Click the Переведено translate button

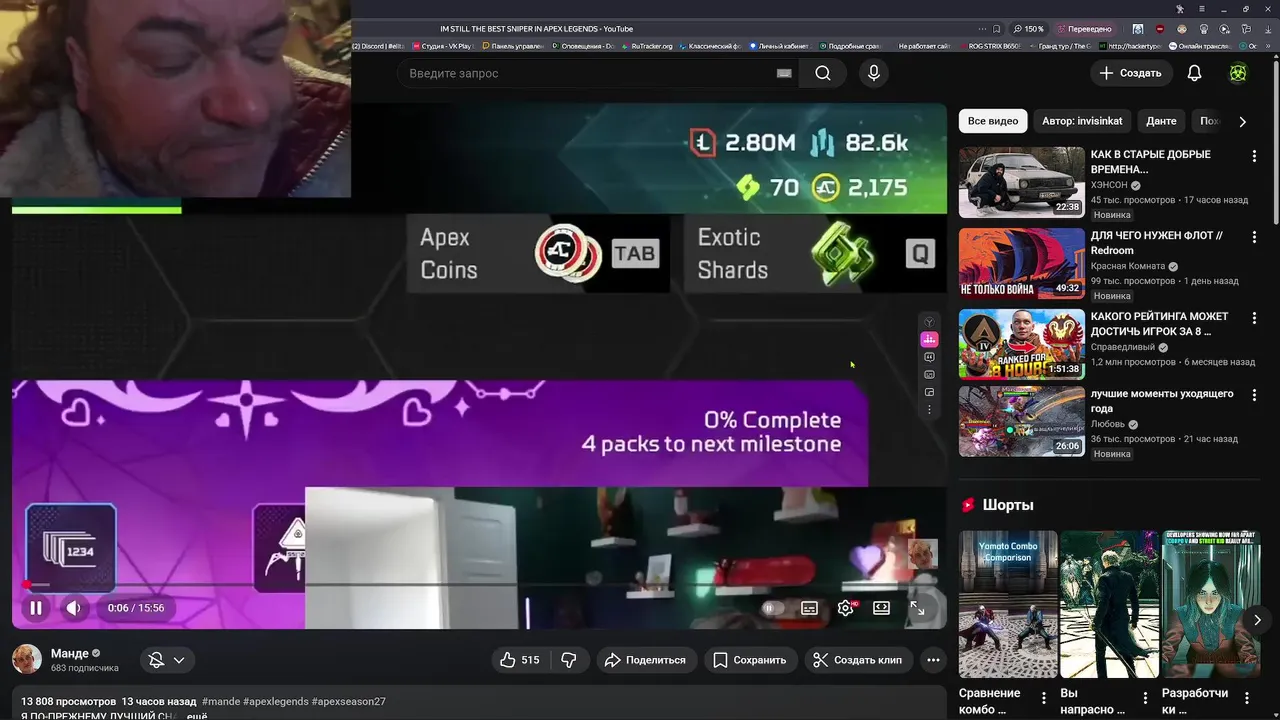coord(1085,29)
